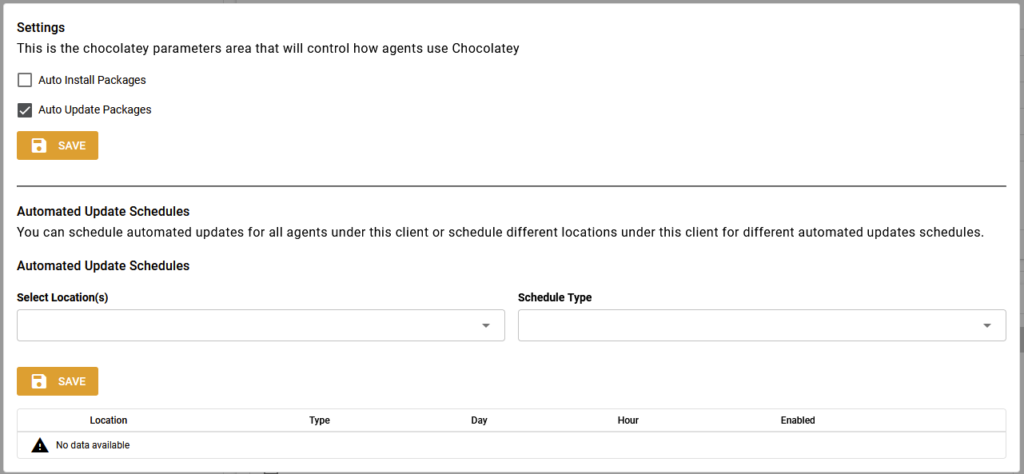Sort the table by Location column
Screen dimensions: 1024x474
click(x=108, y=420)
